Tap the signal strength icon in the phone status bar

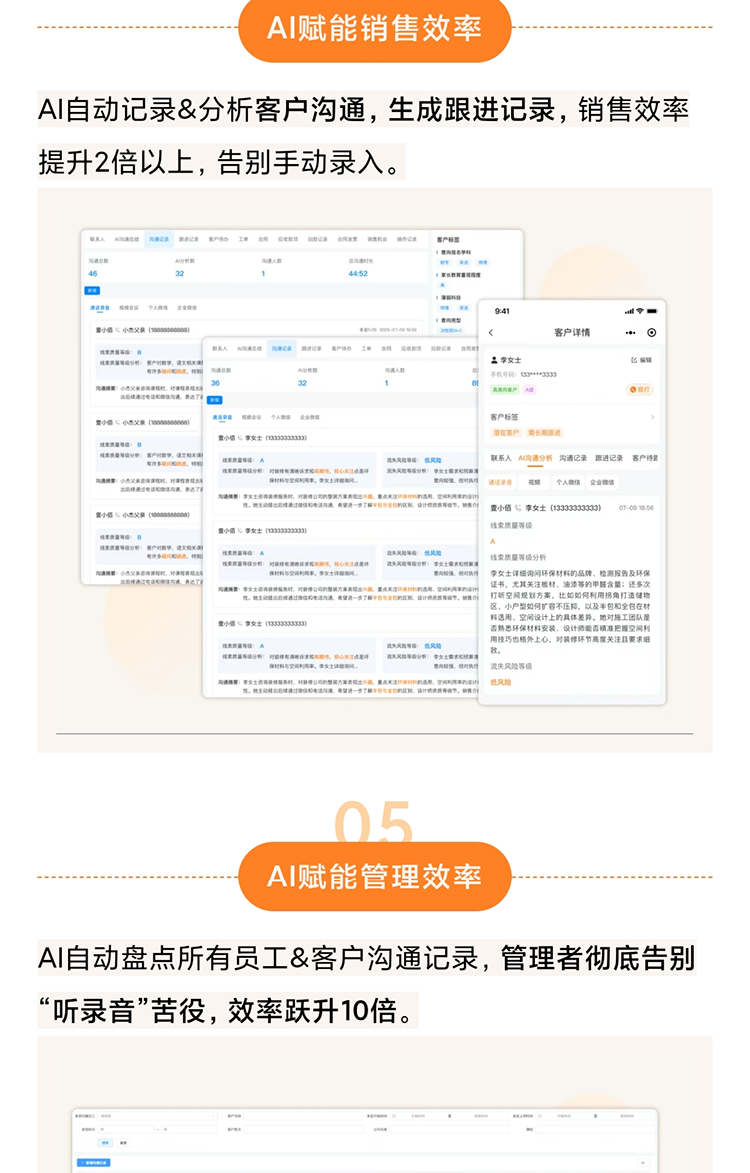(629, 311)
